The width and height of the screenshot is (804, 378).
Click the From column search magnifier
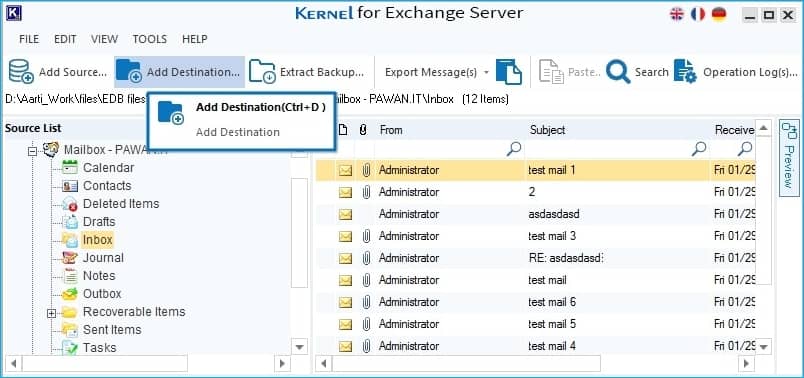click(x=513, y=149)
